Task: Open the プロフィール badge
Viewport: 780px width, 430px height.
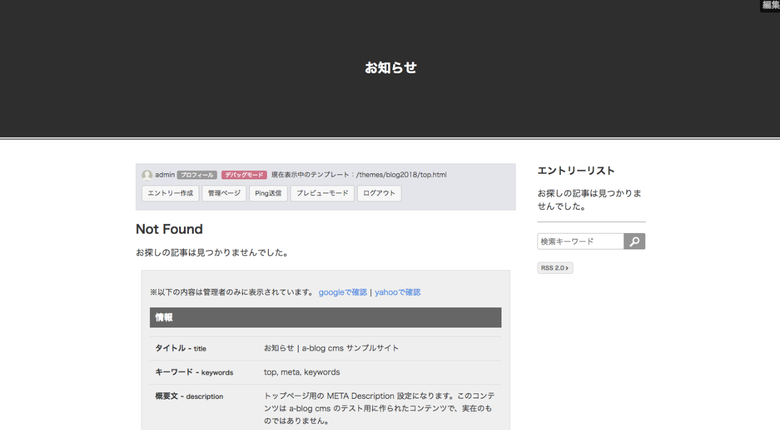Action: click(197, 175)
